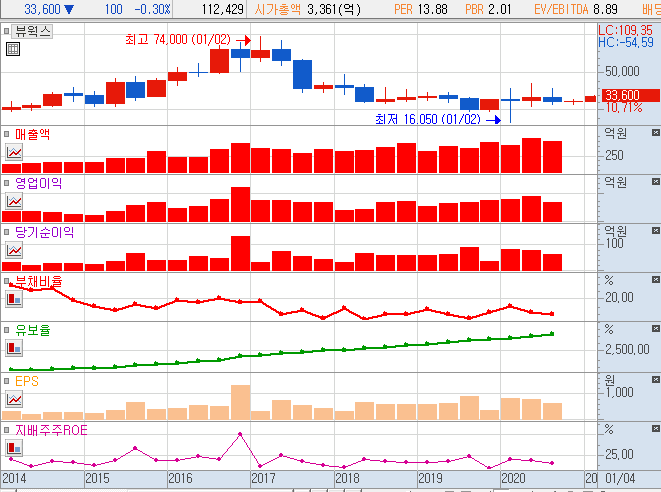This screenshot has width=661, height=492.
Task: Click the 2014 label on time axis
Action: [x=14, y=479]
